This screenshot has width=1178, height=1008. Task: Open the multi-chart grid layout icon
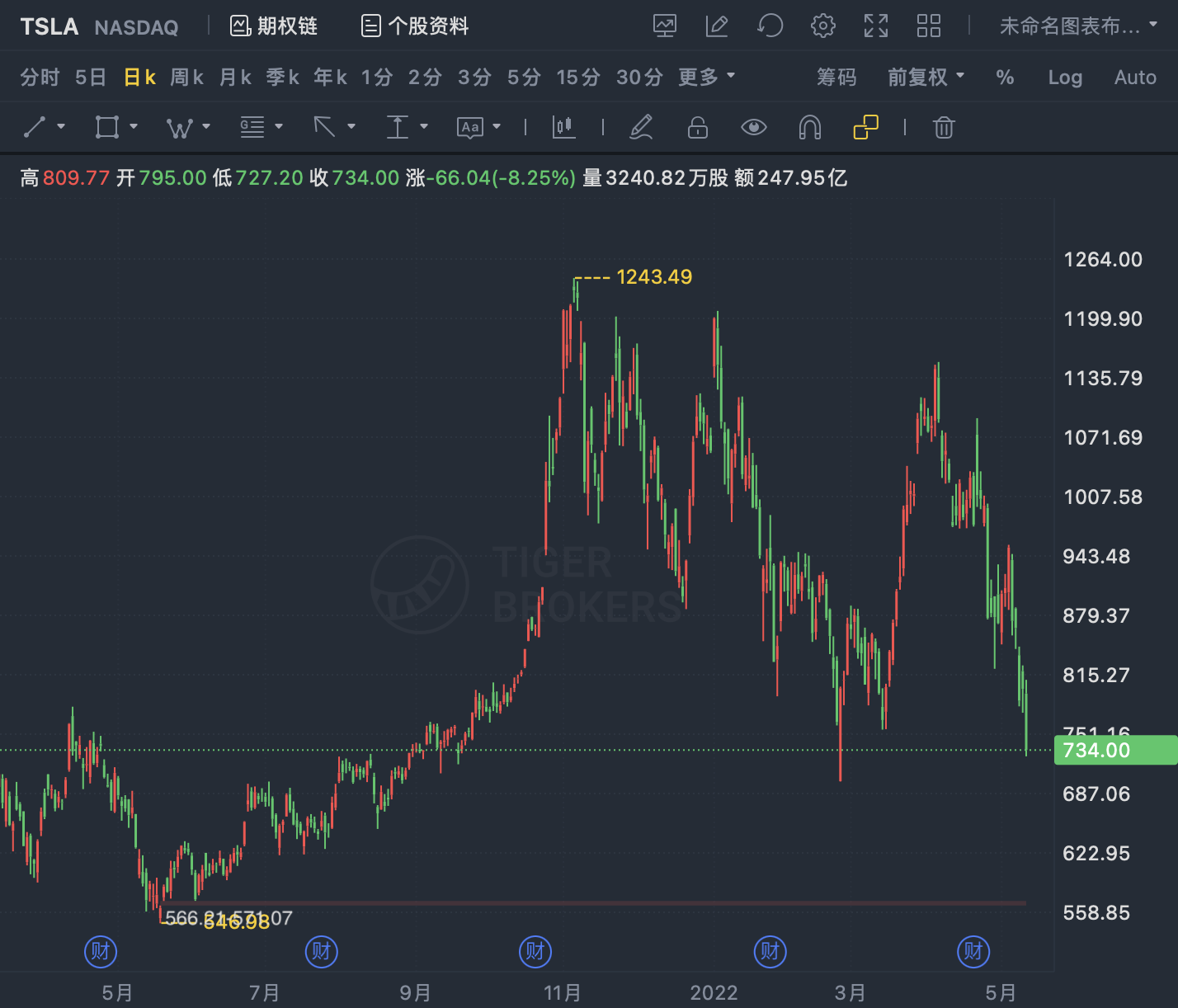(928, 26)
